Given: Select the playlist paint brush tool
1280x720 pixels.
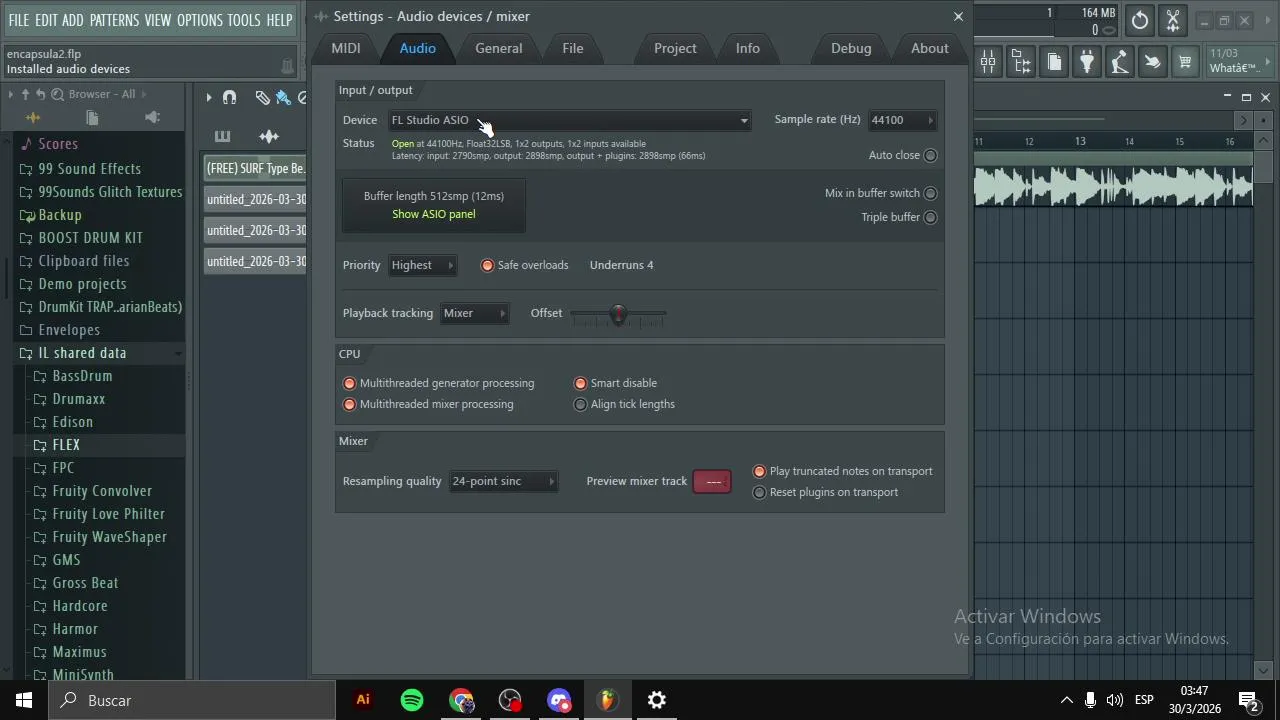Looking at the screenshot, I should point(283,97).
